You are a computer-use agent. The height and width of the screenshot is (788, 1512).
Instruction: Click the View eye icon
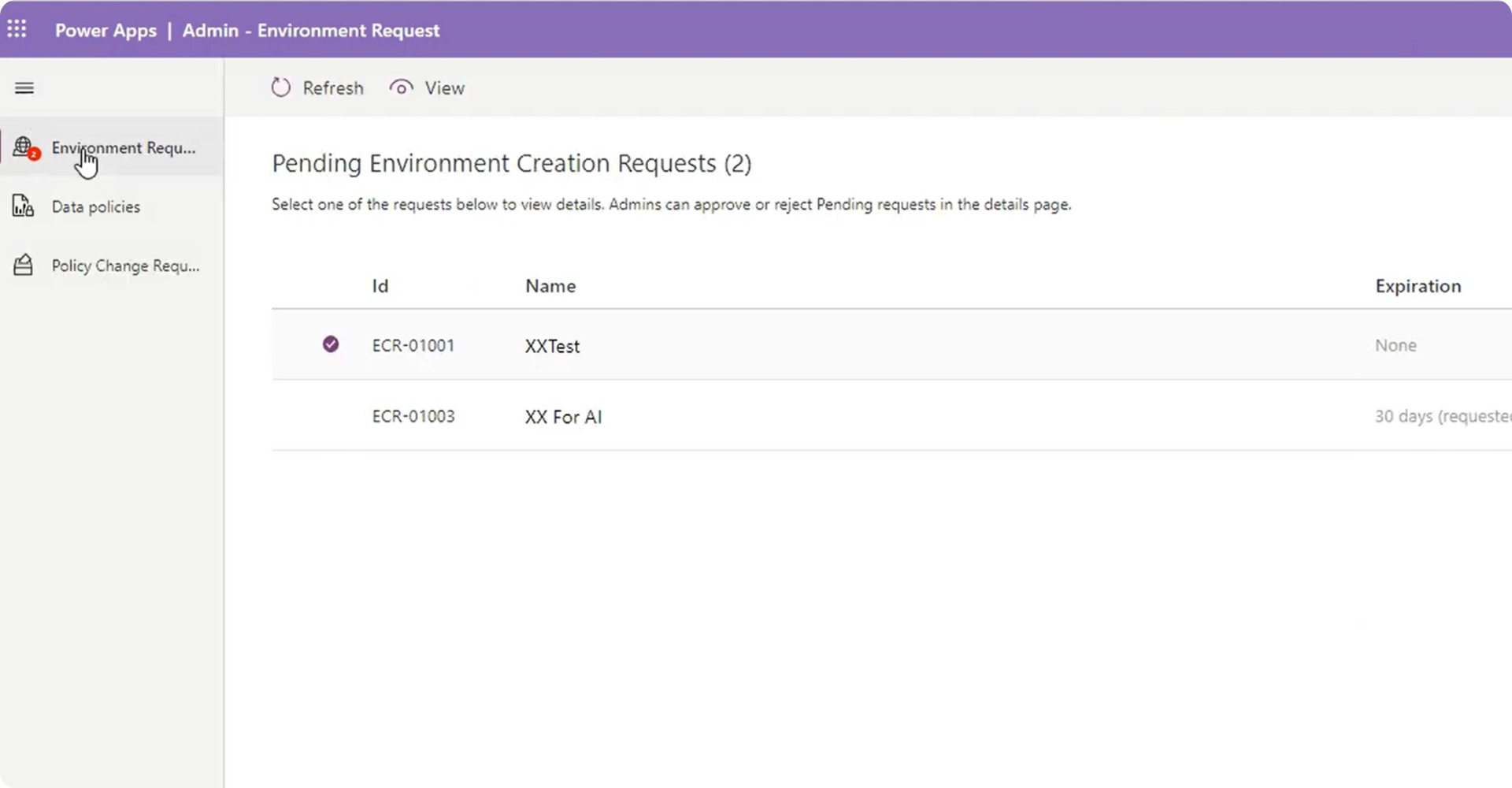click(401, 87)
